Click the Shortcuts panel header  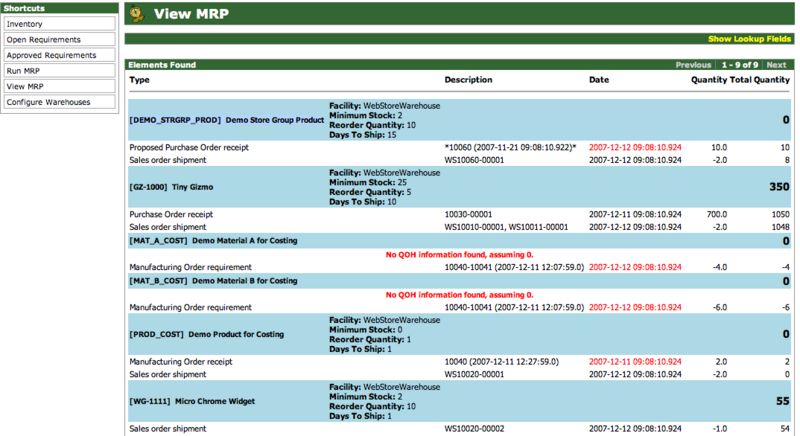point(60,8)
